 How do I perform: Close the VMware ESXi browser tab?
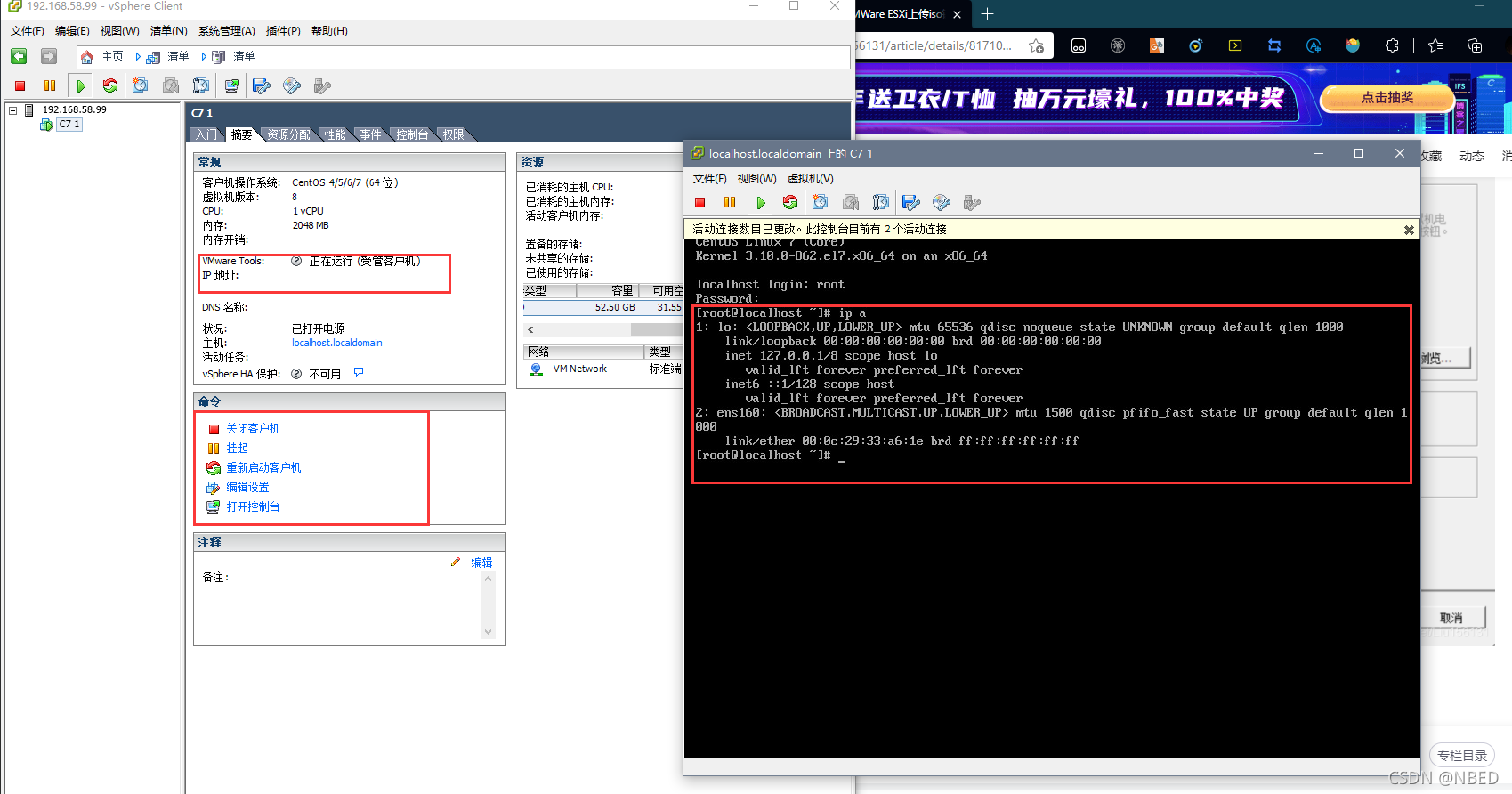pos(957,14)
